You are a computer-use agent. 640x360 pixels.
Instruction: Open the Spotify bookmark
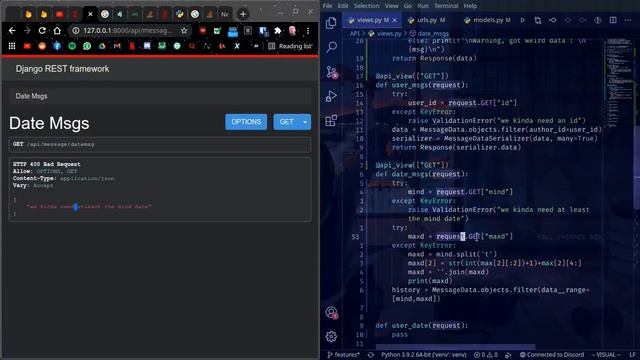point(72,46)
